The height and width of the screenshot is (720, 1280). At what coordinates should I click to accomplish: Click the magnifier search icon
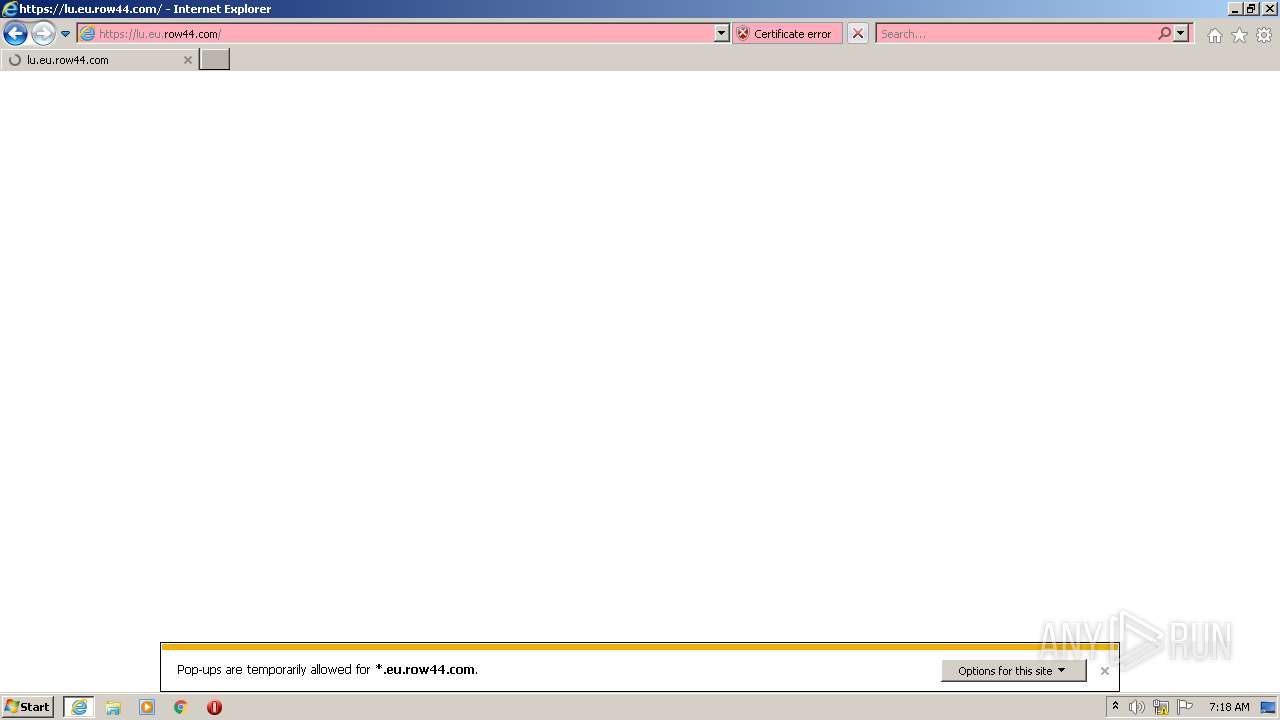click(x=1164, y=34)
